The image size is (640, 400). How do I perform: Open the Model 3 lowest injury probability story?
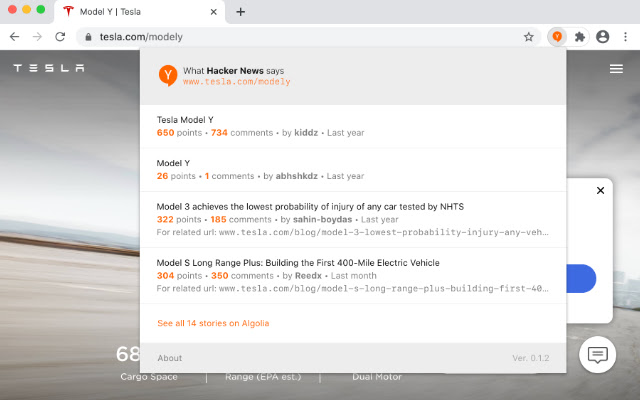tap(310, 207)
